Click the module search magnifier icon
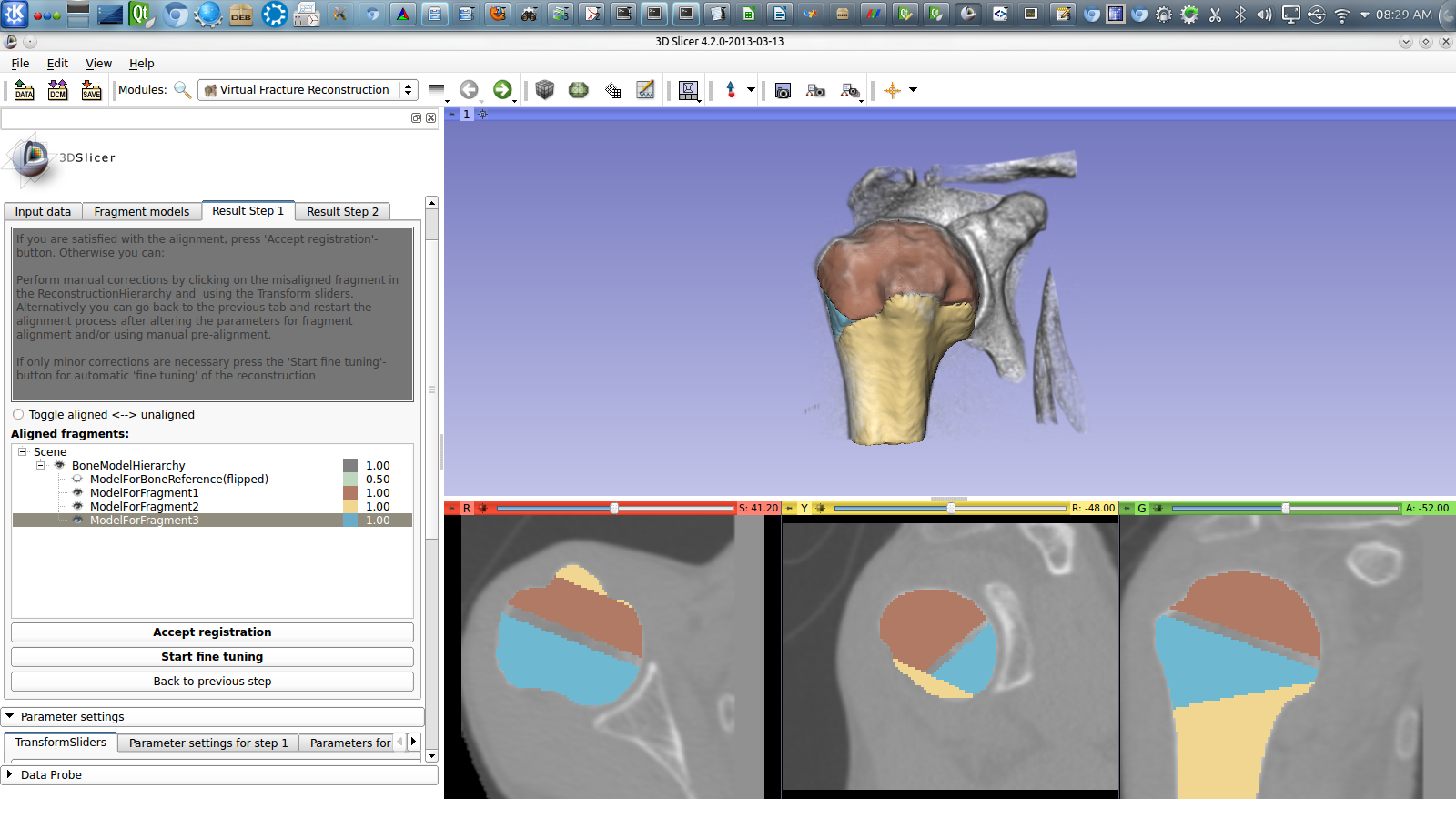 tap(182, 89)
